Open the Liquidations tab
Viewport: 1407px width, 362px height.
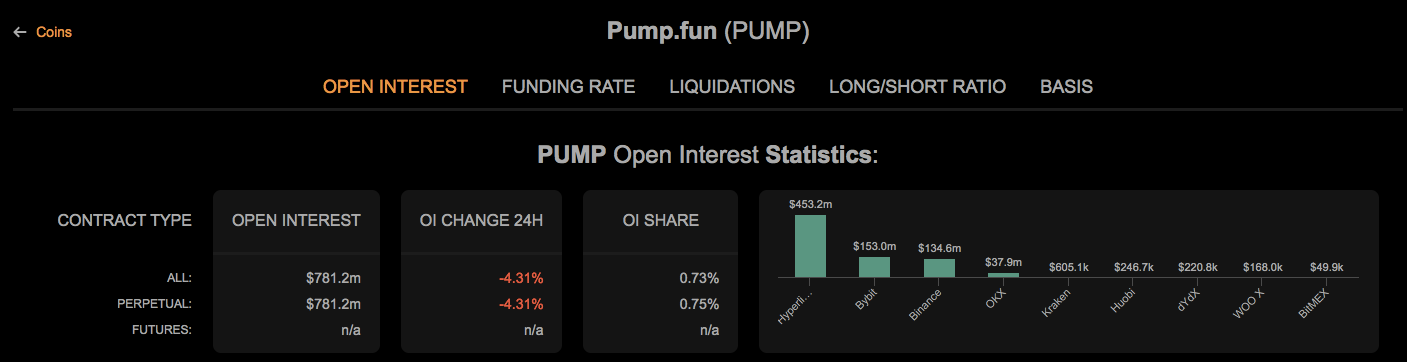pos(732,86)
